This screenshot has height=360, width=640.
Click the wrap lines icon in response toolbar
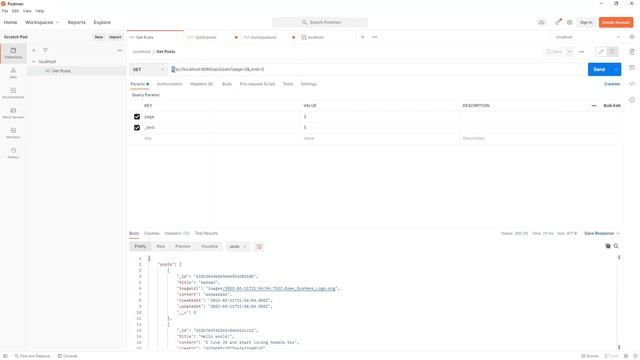(259, 247)
